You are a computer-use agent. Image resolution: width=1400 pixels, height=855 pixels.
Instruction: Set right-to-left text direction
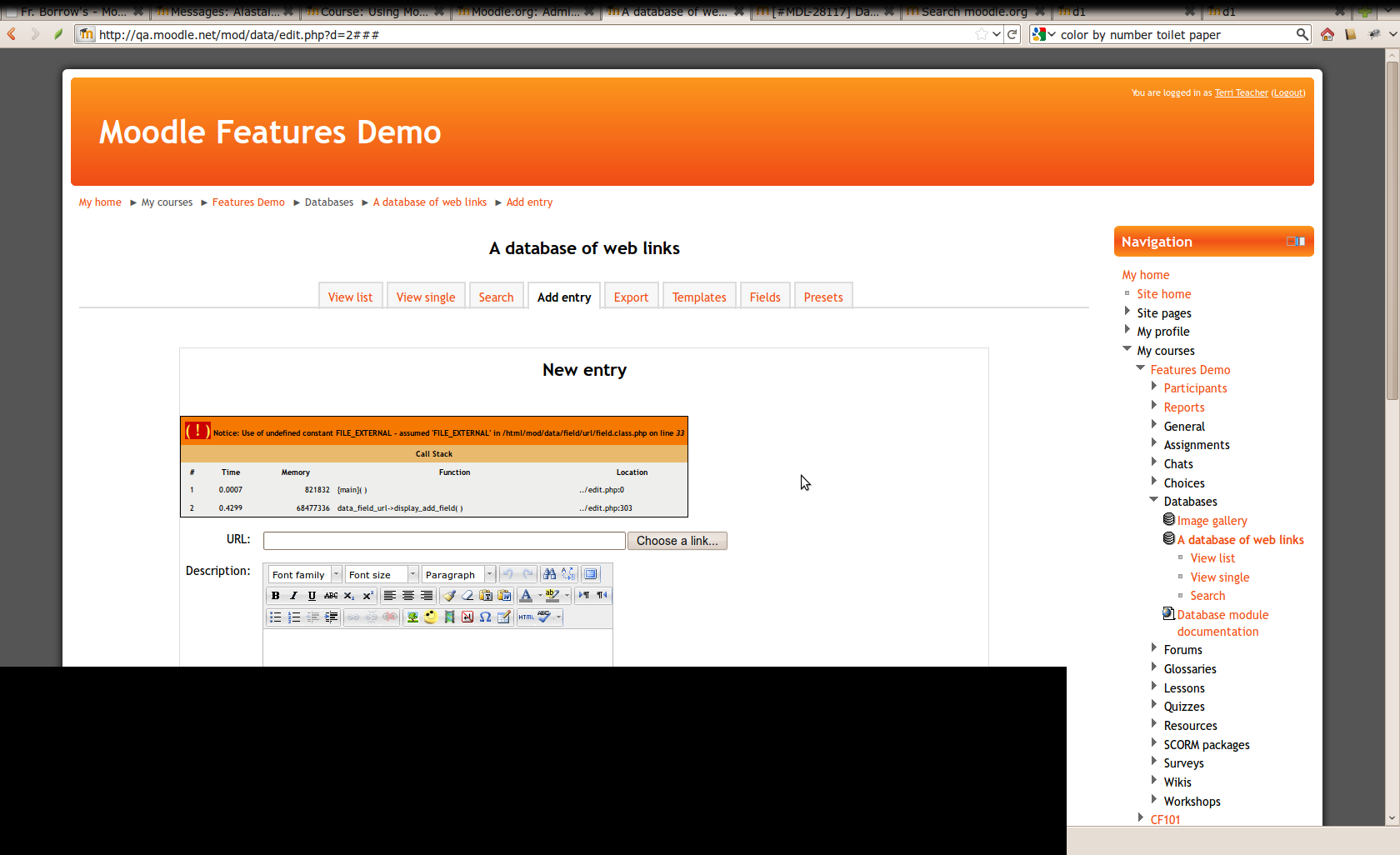click(x=602, y=595)
